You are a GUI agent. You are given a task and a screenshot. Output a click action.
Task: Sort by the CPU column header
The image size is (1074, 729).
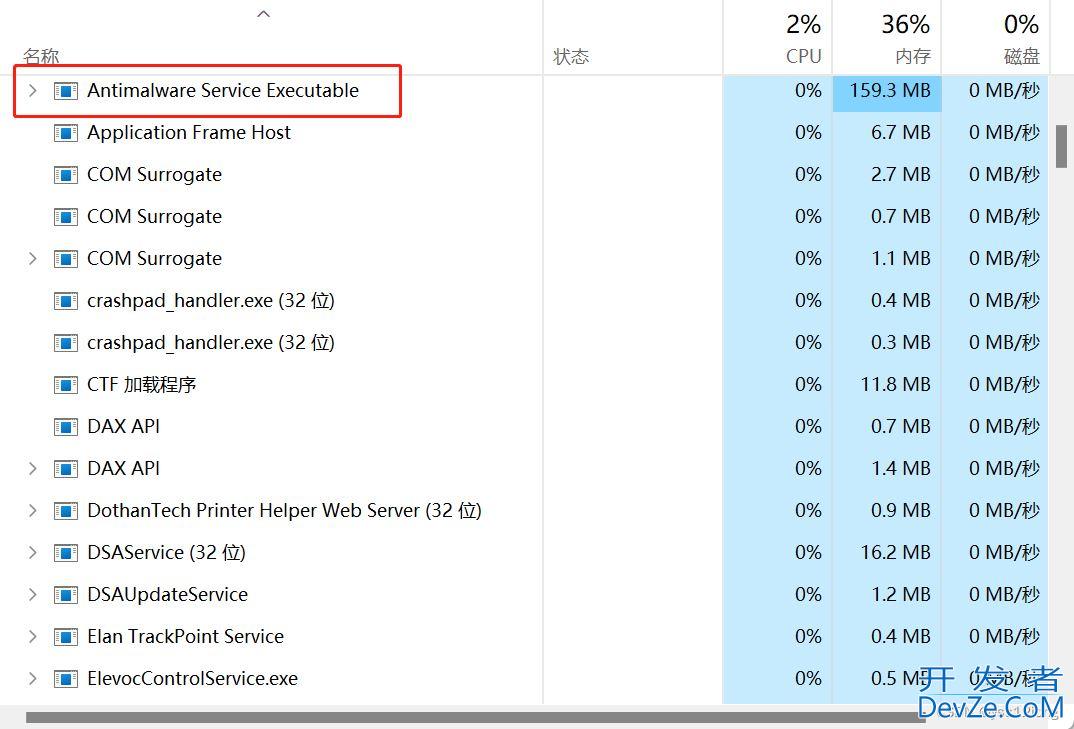pyautogui.click(x=803, y=56)
